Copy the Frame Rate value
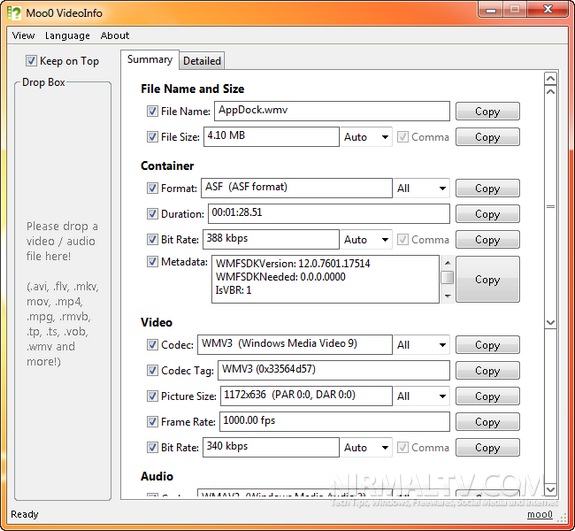 (x=487, y=422)
